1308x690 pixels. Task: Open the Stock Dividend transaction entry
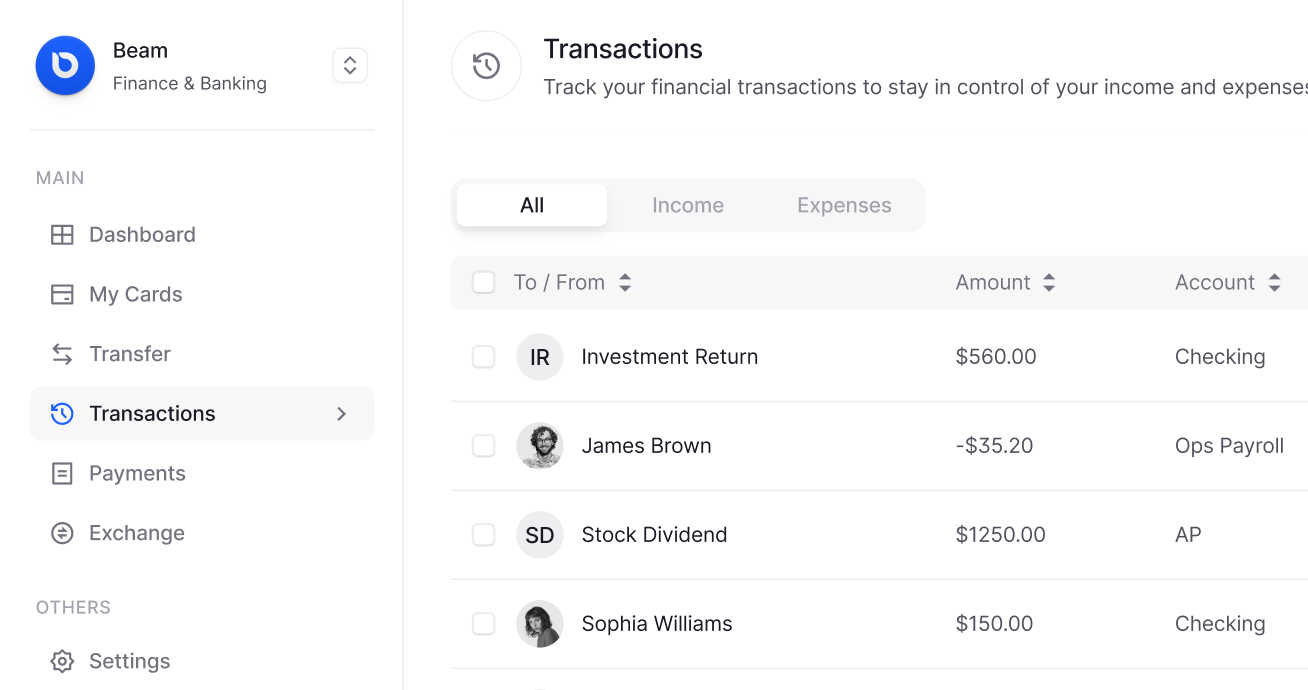point(654,534)
